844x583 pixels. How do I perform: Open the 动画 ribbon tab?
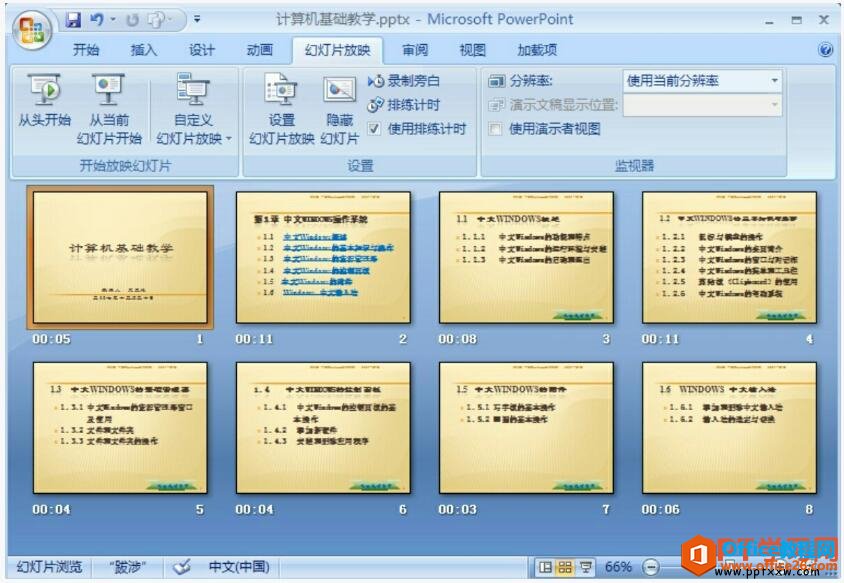pos(259,50)
